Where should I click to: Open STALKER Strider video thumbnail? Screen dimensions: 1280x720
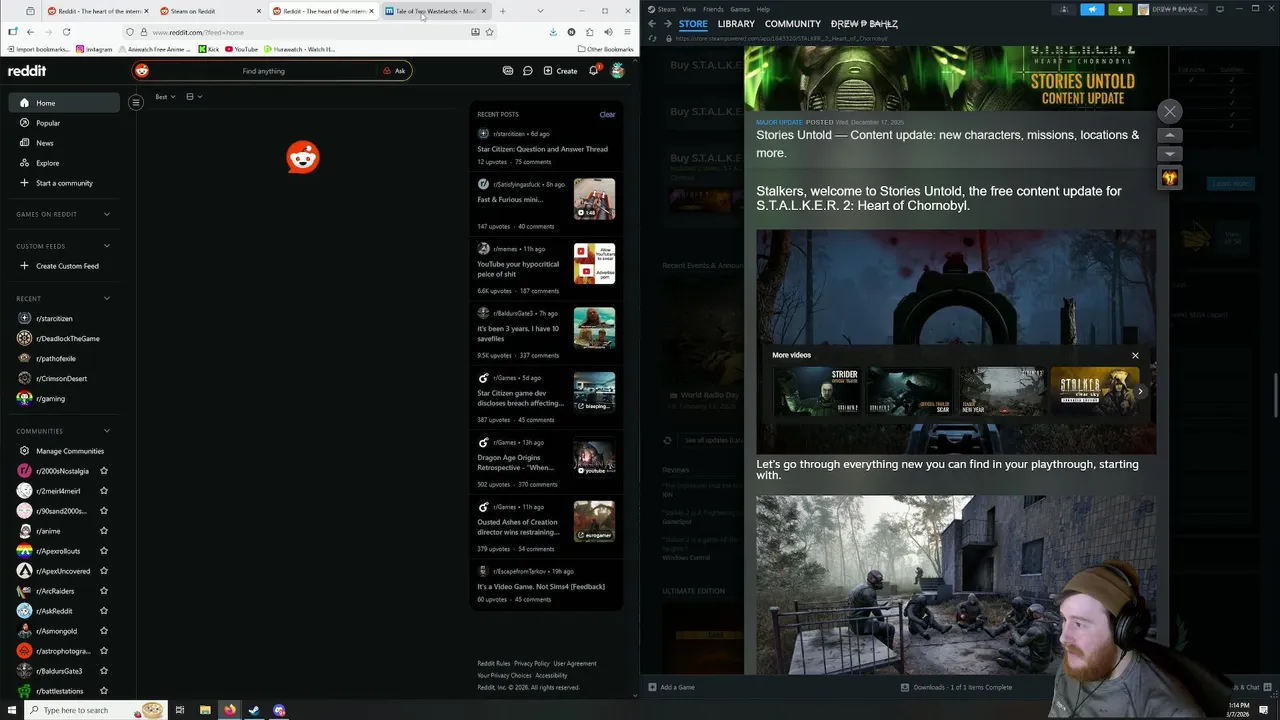[817, 391]
